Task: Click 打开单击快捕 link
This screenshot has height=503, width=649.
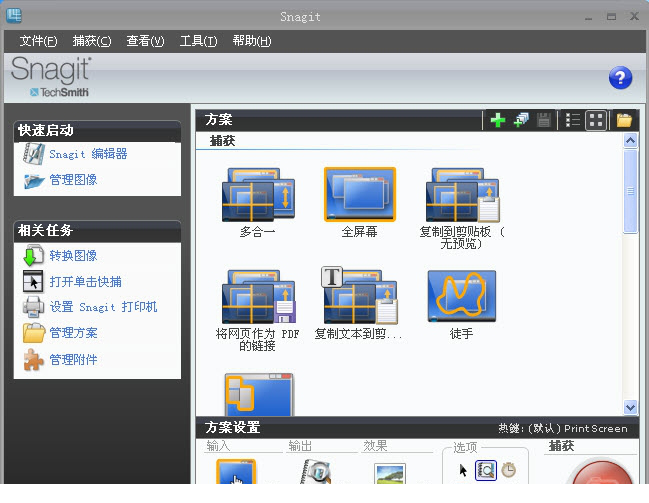Action: pos(85,282)
